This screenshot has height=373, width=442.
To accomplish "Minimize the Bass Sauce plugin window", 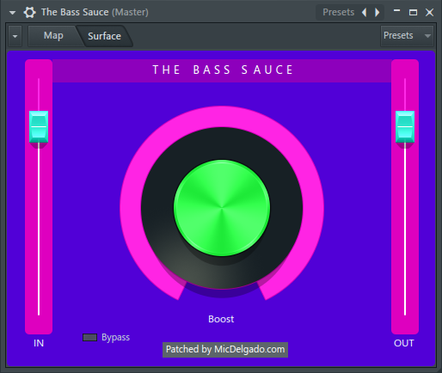I will tap(397, 12).
